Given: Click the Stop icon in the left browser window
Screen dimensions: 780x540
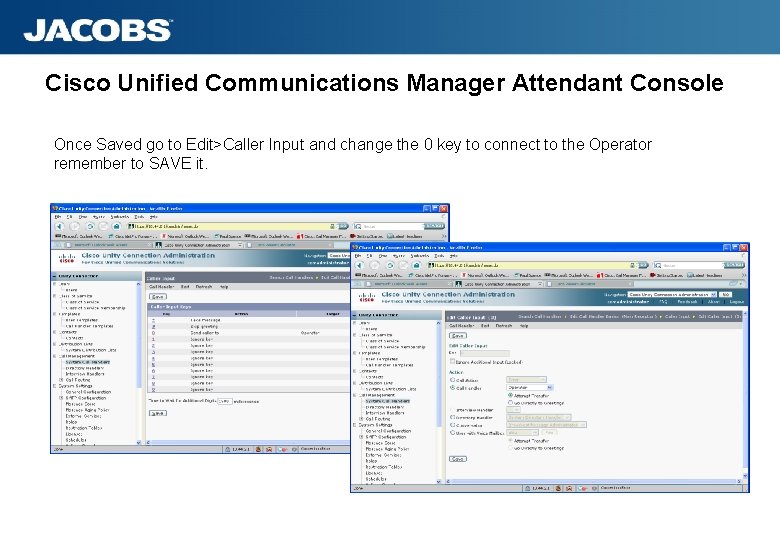Looking at the screenshot, I should click(103, 226).
